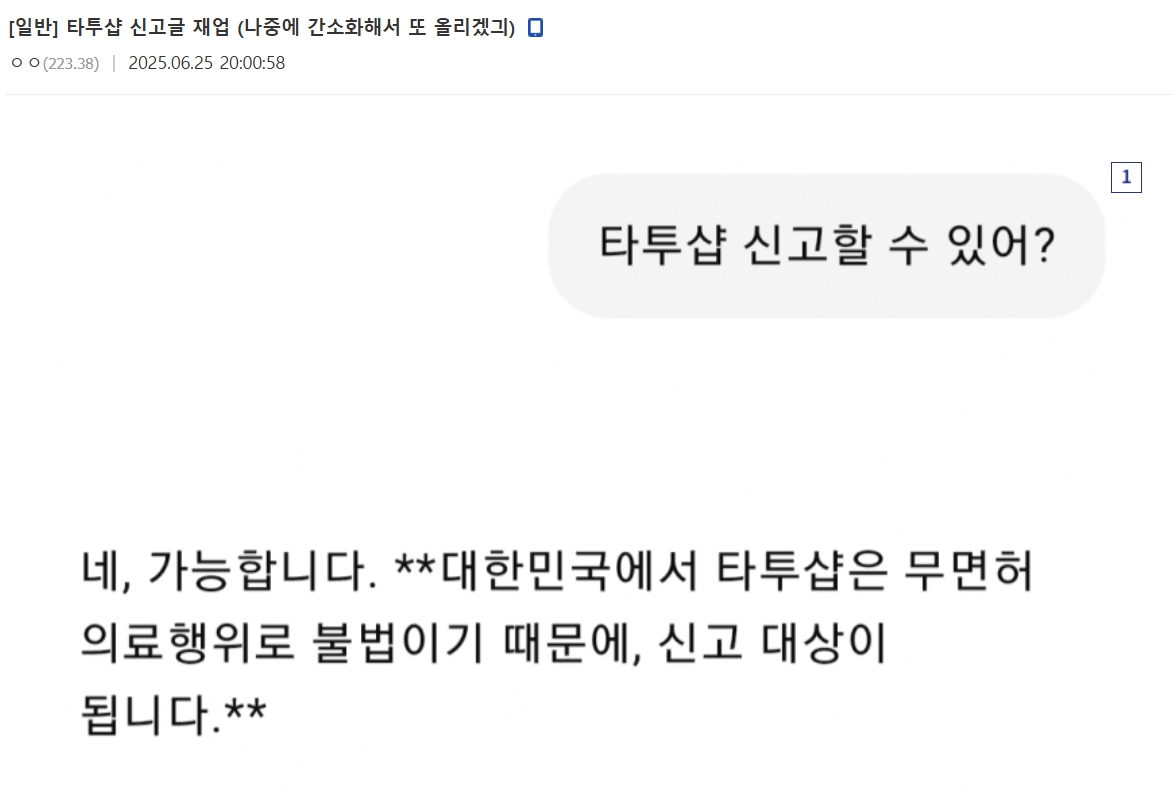Click the mobile phone icon beside the title

(535, 28)
